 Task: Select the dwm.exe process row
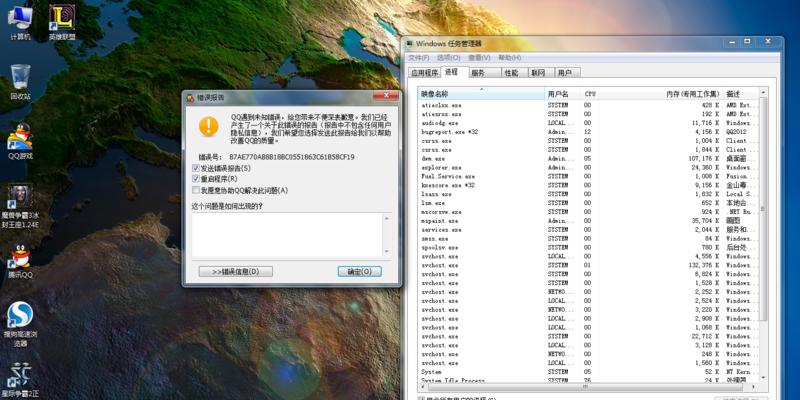pos(588,159)
